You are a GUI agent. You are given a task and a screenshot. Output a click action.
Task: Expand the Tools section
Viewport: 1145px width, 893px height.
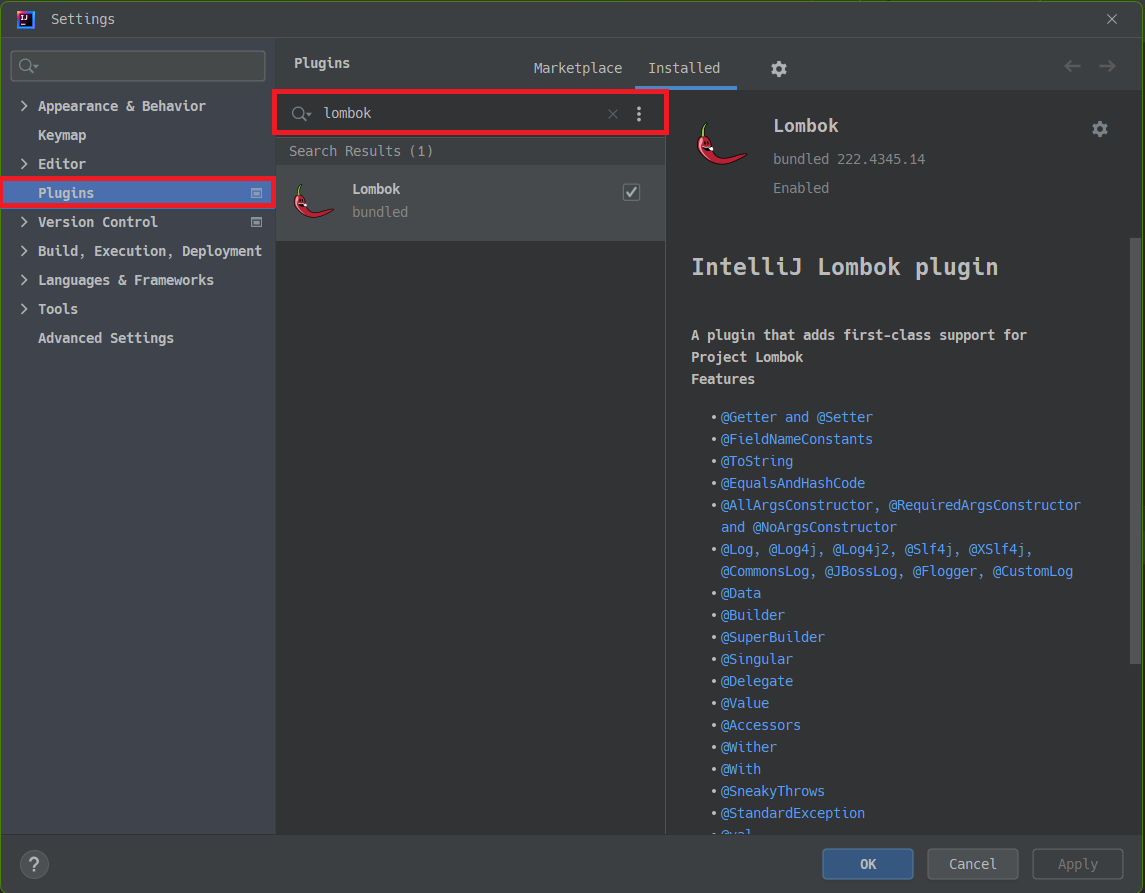[24, 309]
